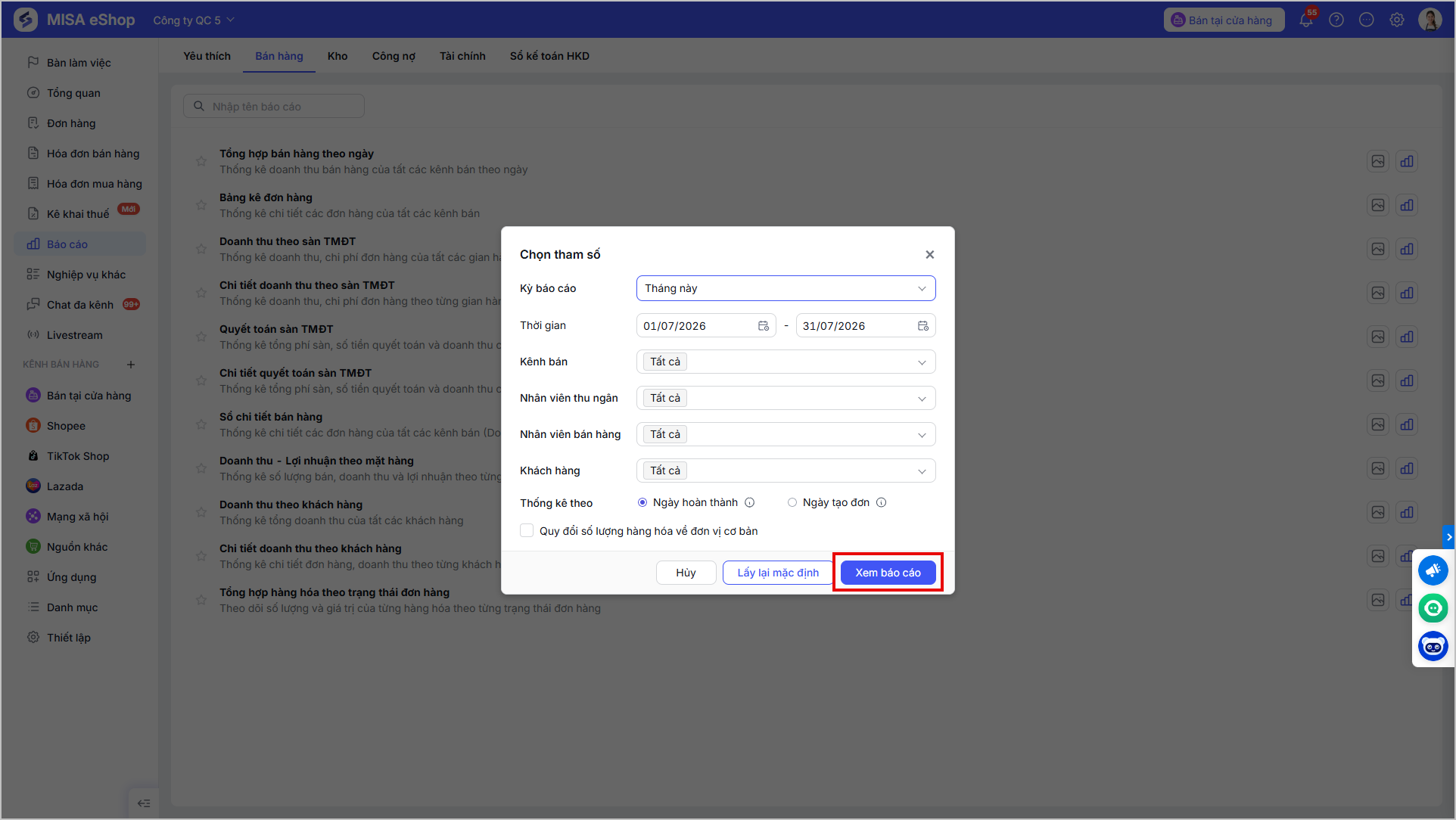1456x820 pixels.
Task: Click the info icon beside Ngày hoàn thành
Action: tap(750, 502)
